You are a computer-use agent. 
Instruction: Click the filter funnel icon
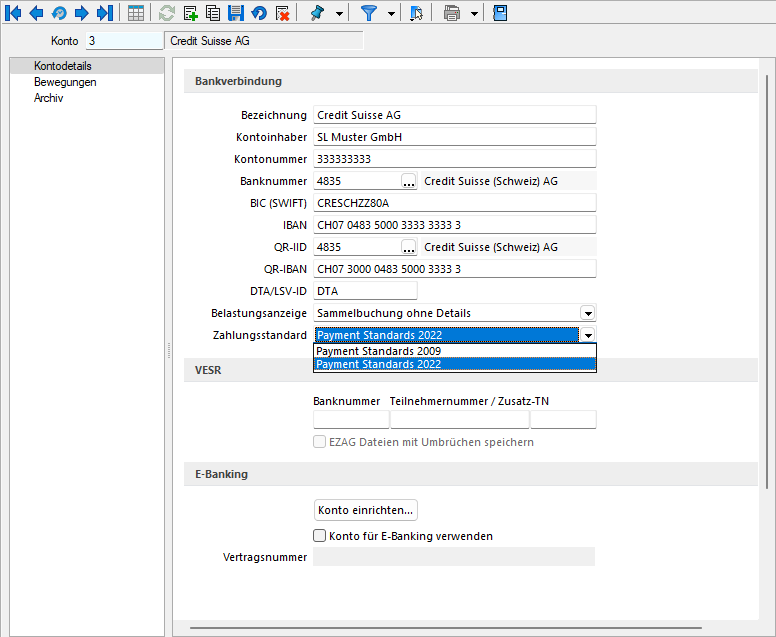coord(369,13)
